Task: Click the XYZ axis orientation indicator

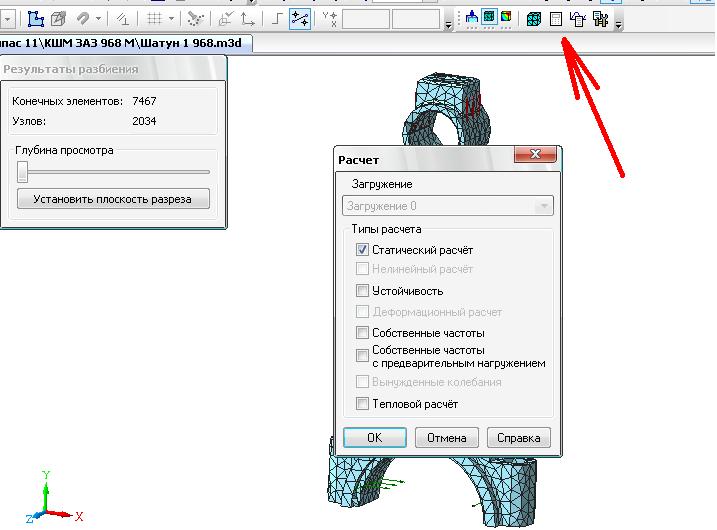Action: [54, 497]
